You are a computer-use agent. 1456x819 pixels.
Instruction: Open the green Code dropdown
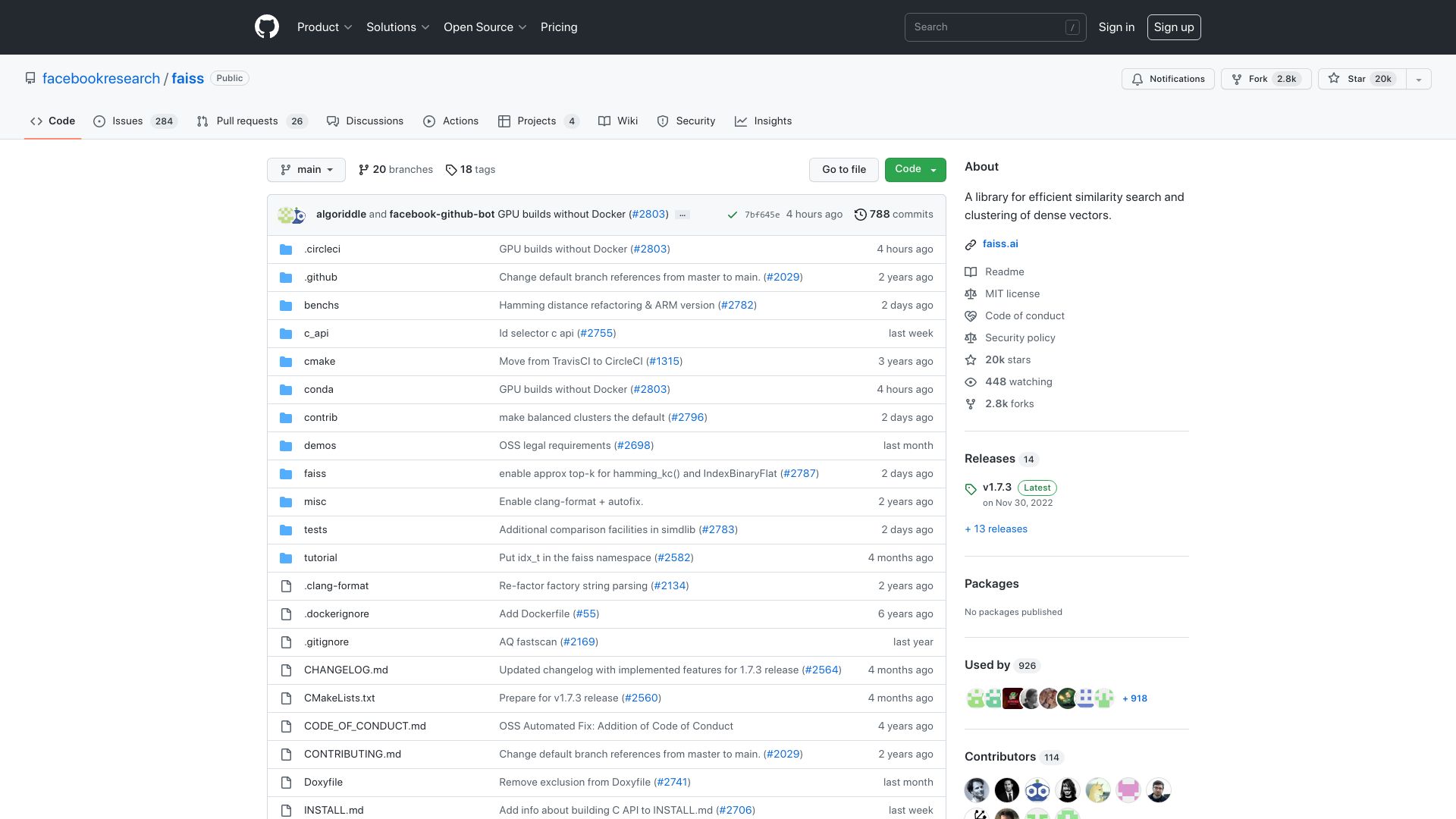(x=915, y=170)
